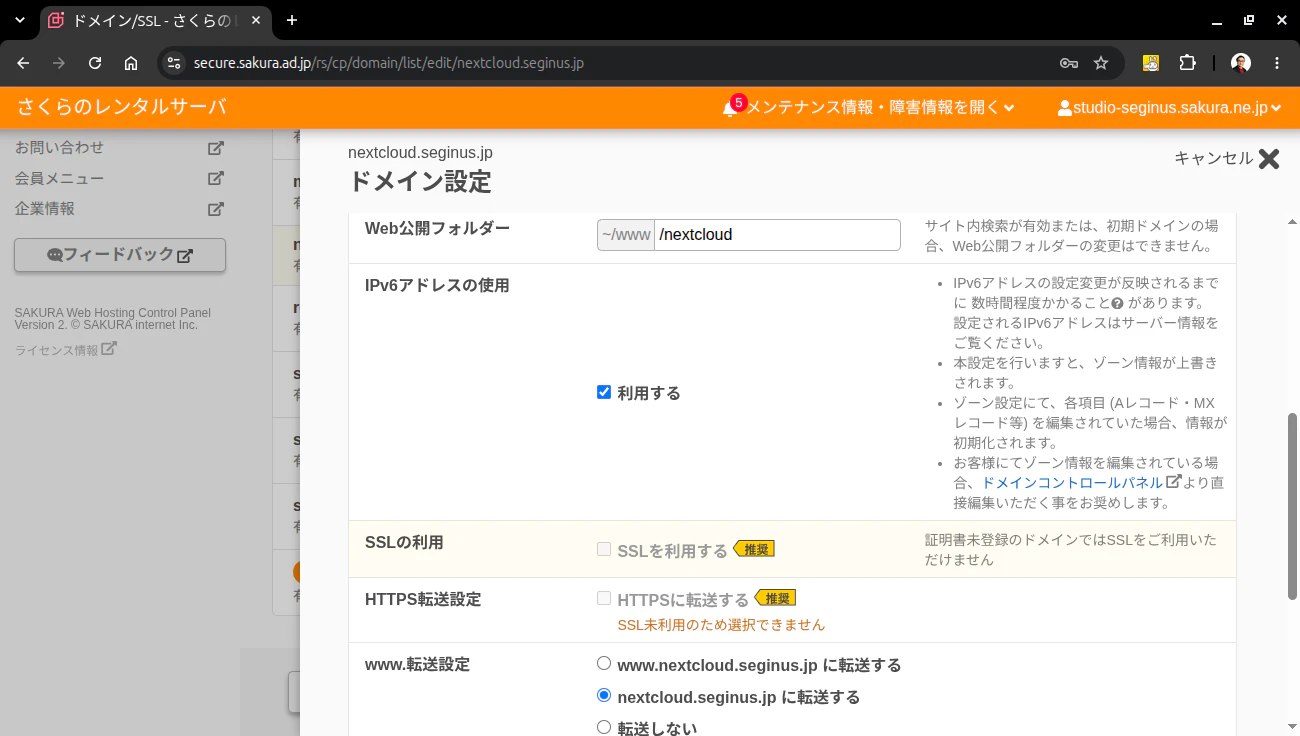Screen dimensions: 1300x736
Task: Reload the current page
Action: pos(95,63)
